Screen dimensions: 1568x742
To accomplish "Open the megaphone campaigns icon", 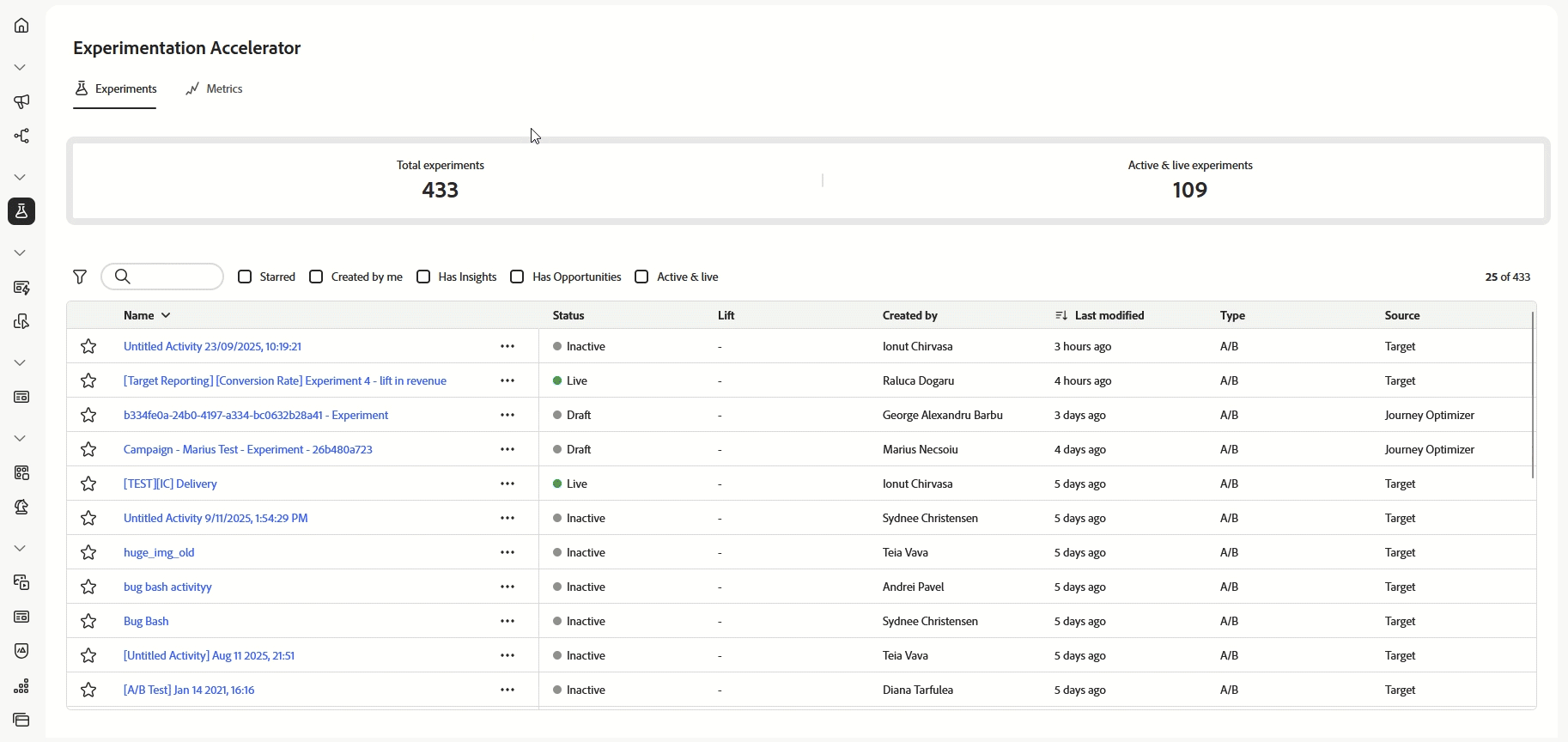I will tap(21, 101).
